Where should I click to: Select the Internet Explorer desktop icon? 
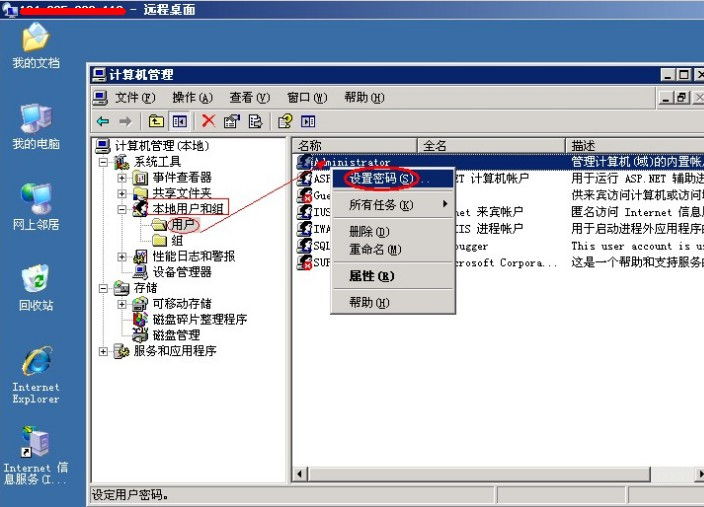(36, 375)
